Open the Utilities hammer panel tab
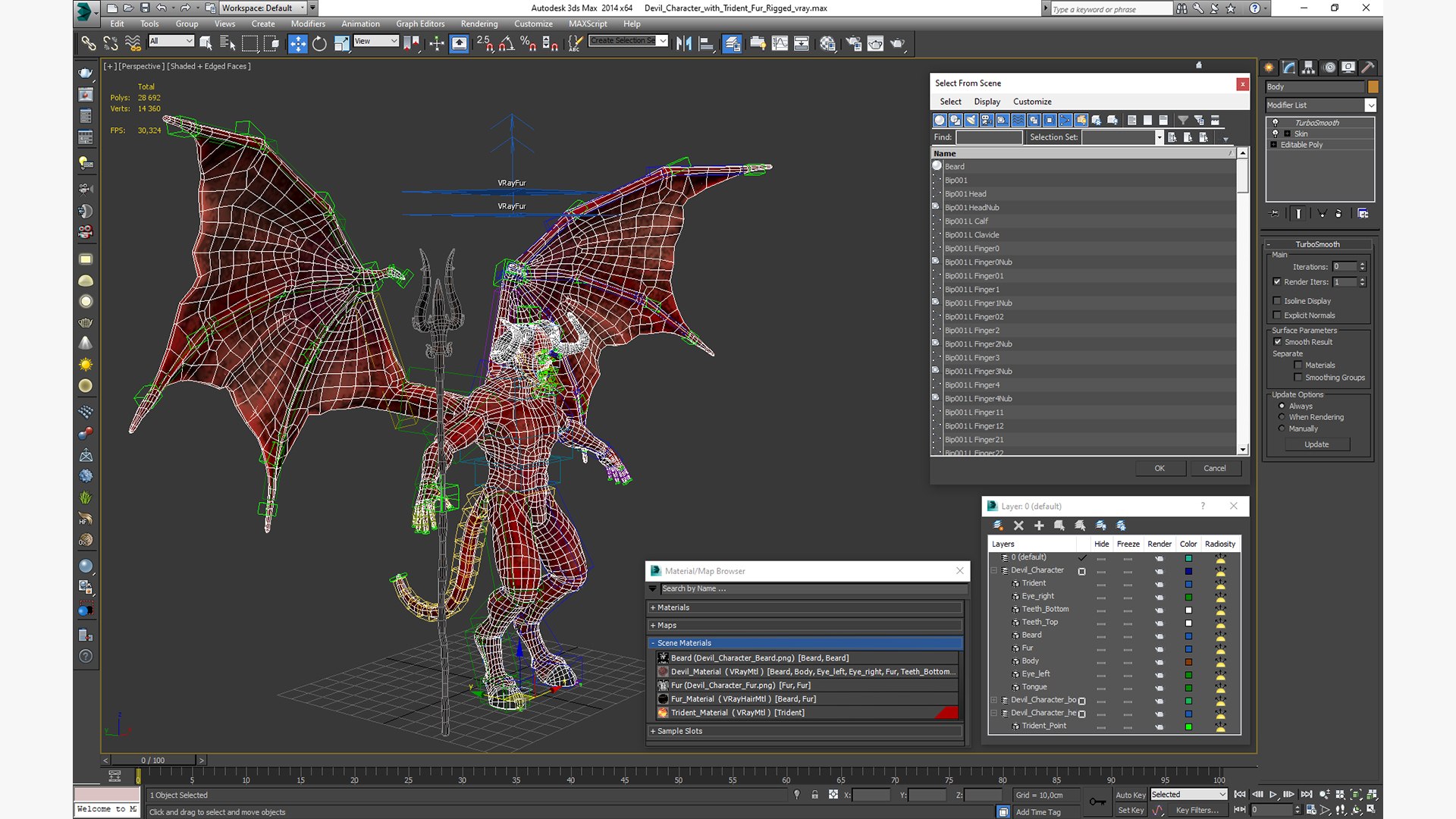 (x=1368, y=67)
